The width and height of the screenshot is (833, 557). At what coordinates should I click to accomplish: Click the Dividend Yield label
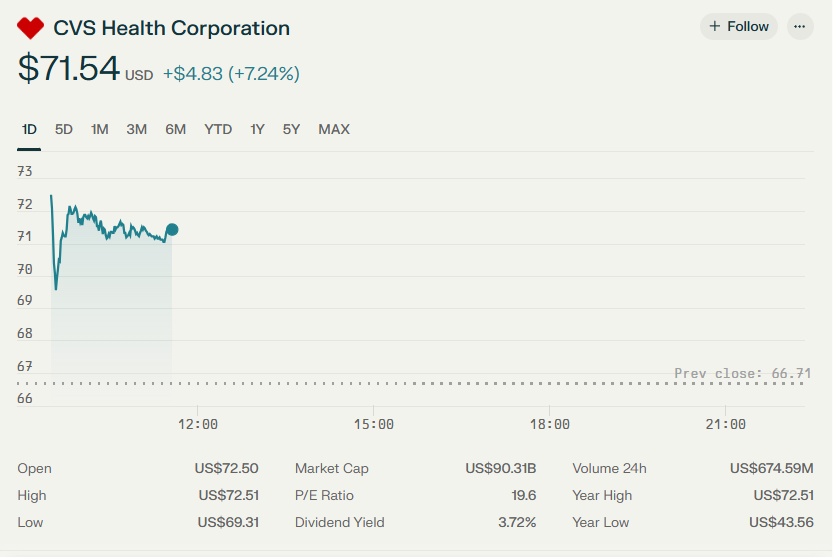(339, 522)
